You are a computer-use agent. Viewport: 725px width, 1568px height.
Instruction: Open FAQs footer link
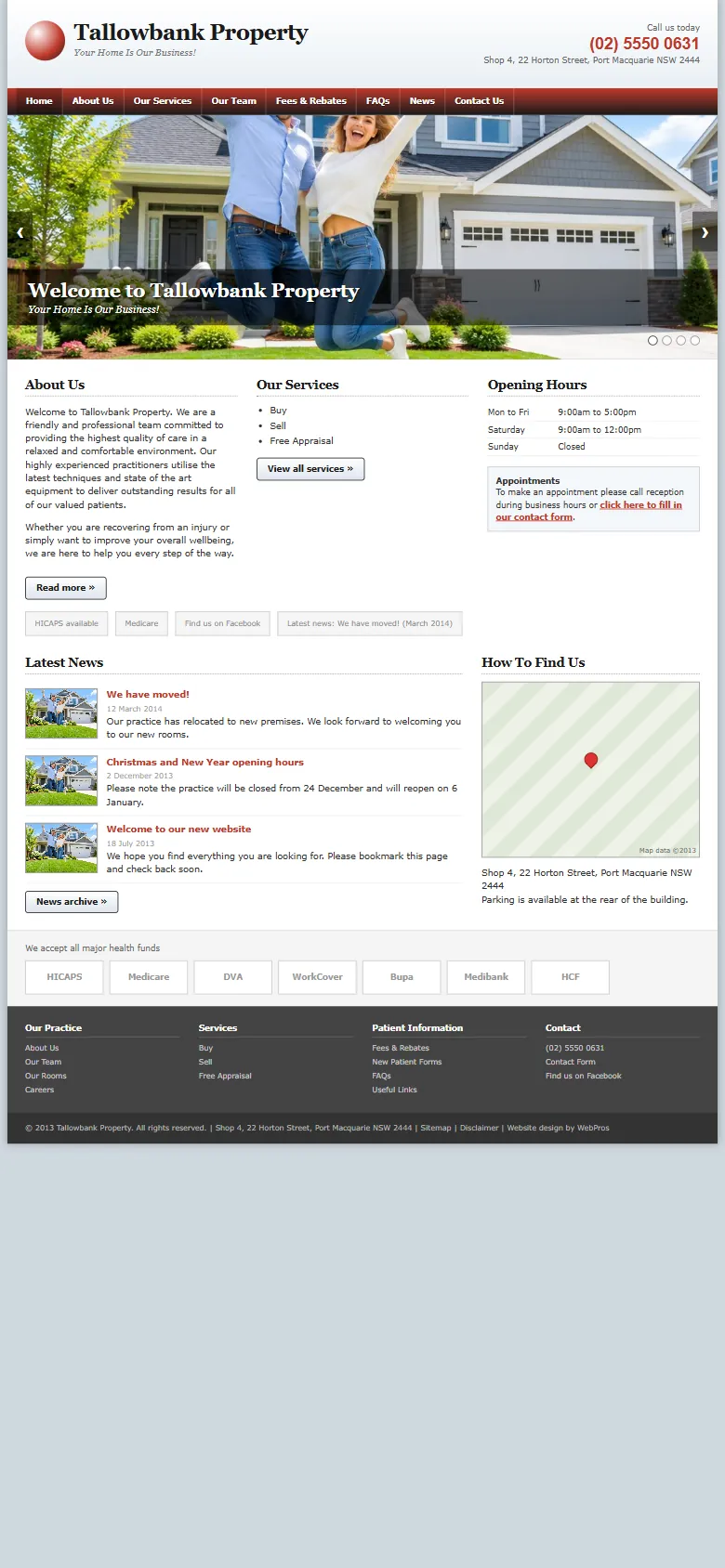381,1076
